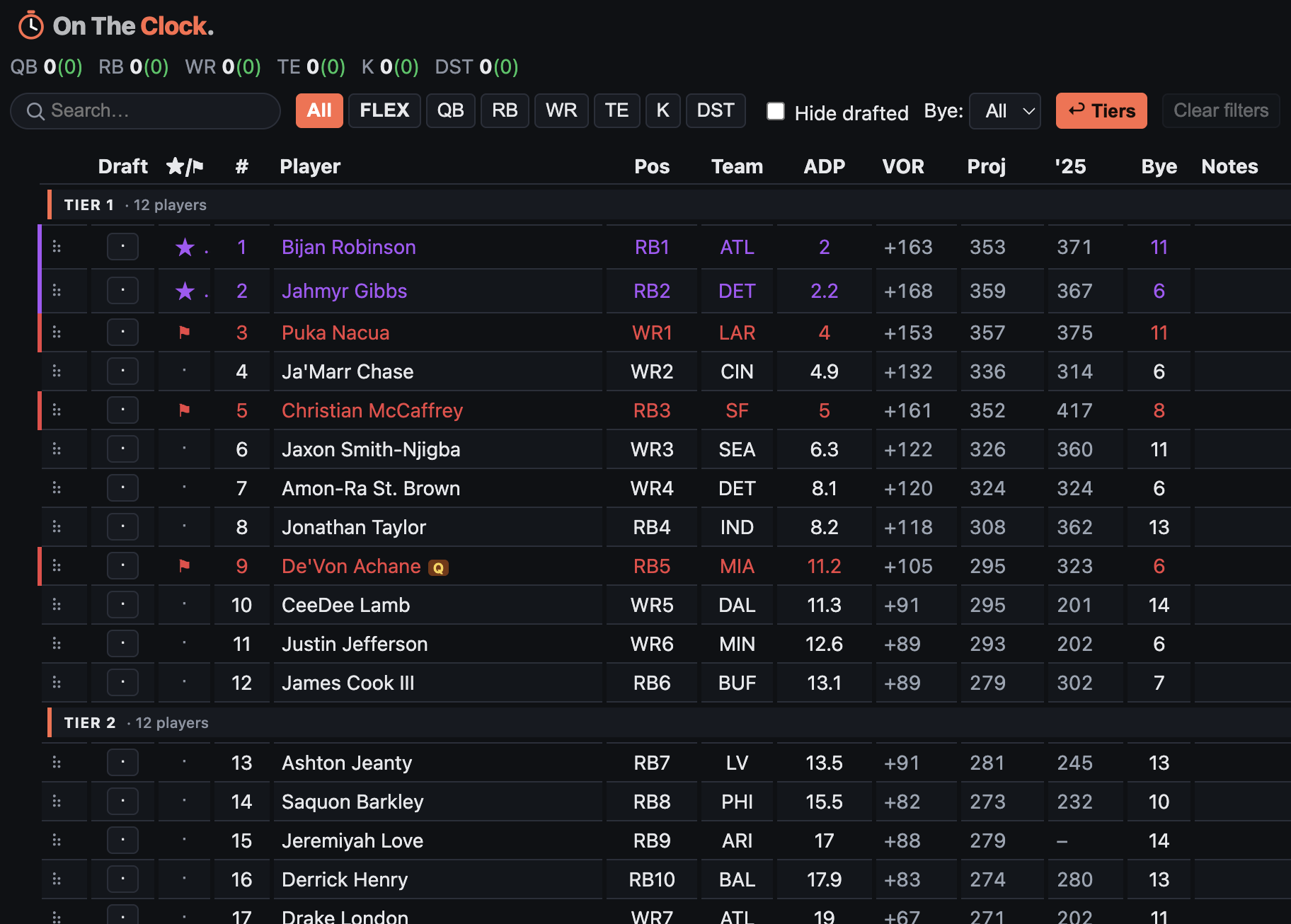This screenshot has width=1291, height=924.
Task: Click the star icon for Bijan Robinson
Action: click(x=185, y=248)
